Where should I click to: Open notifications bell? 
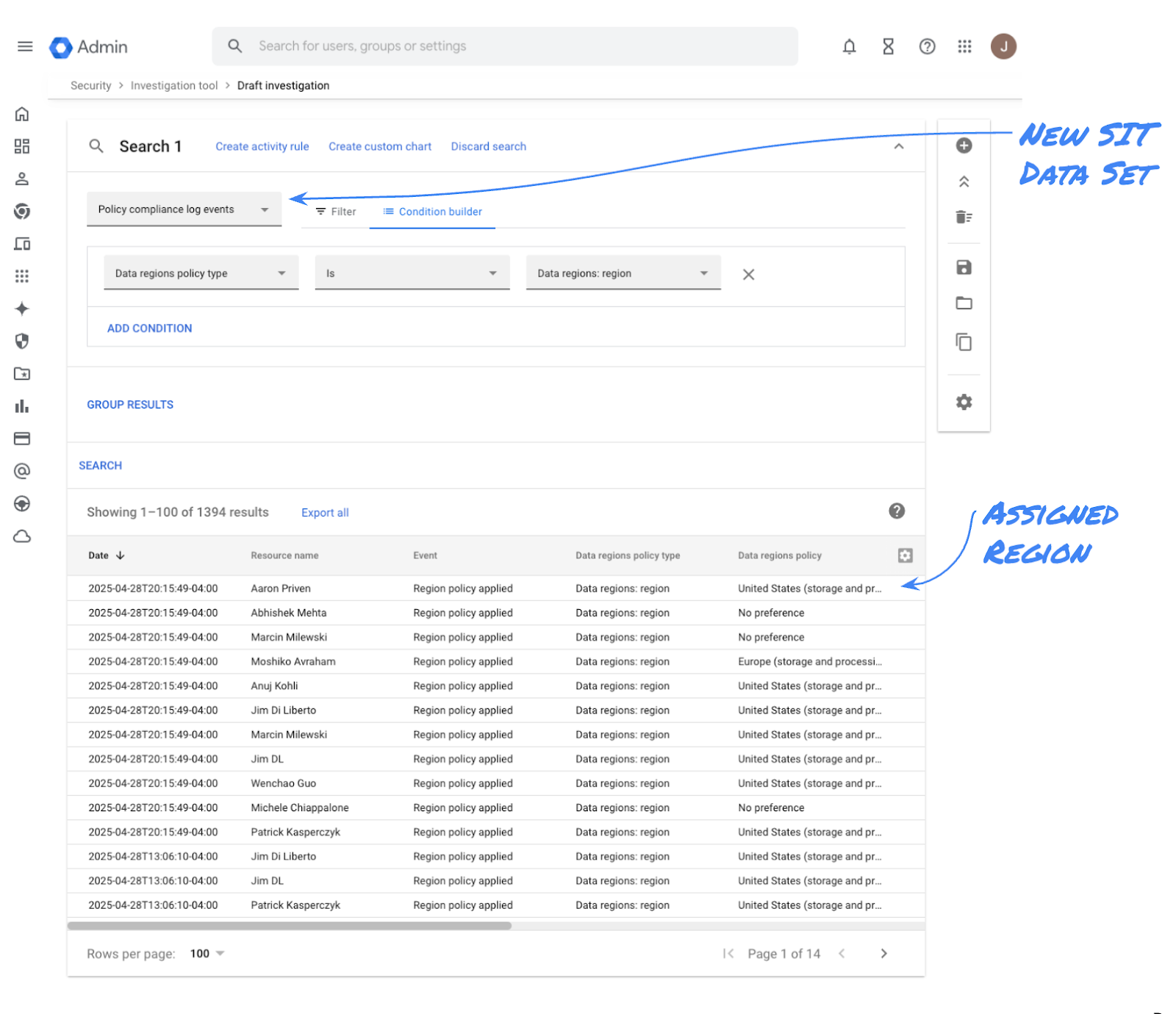pyautogui.click(x=849, y=46)
